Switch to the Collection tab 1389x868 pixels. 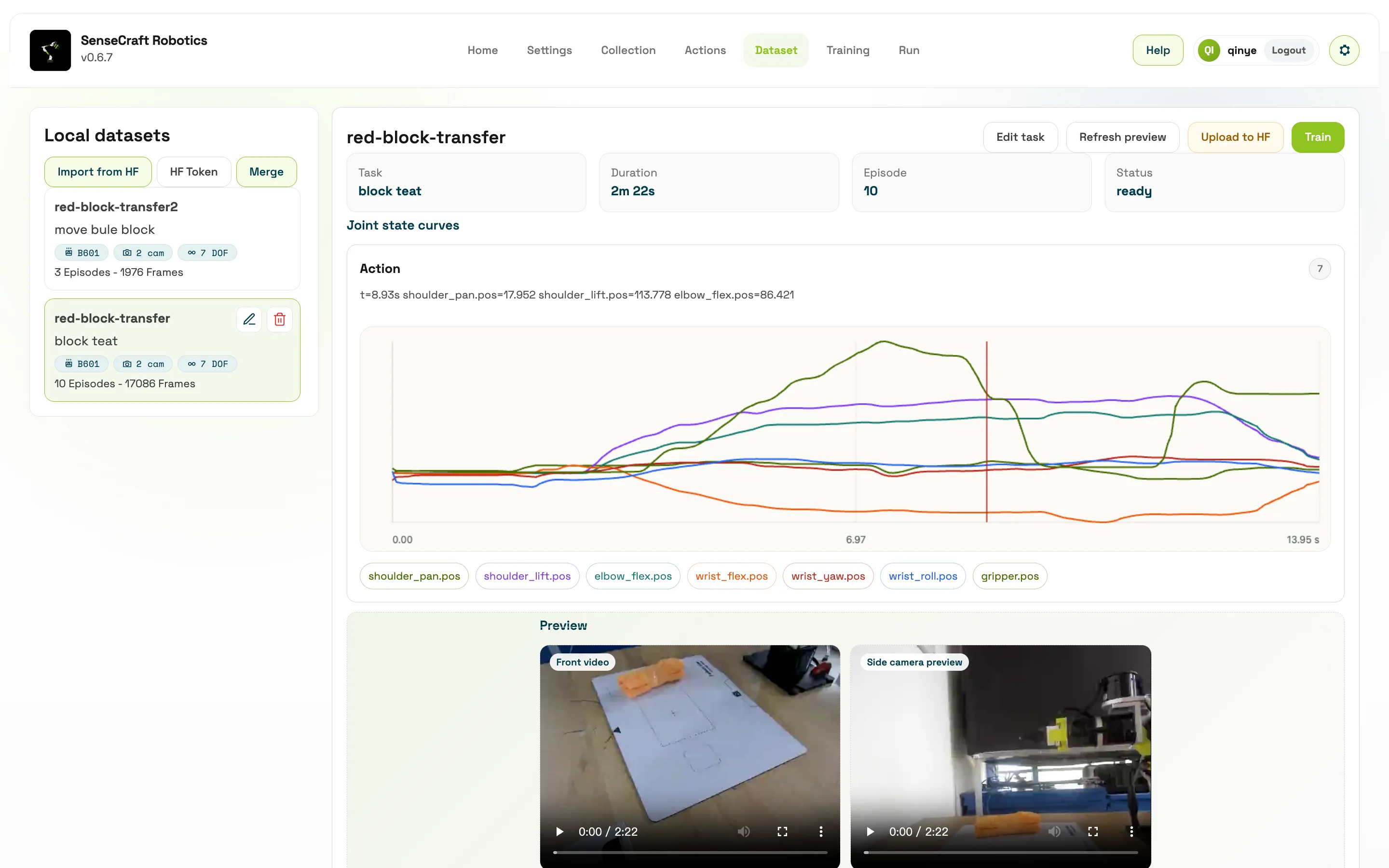[628, 51]
